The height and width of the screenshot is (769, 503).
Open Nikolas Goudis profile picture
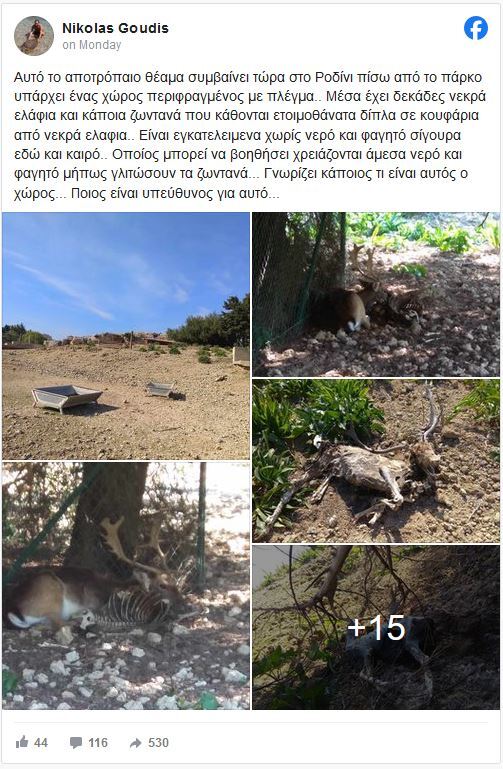click(34, 36)
